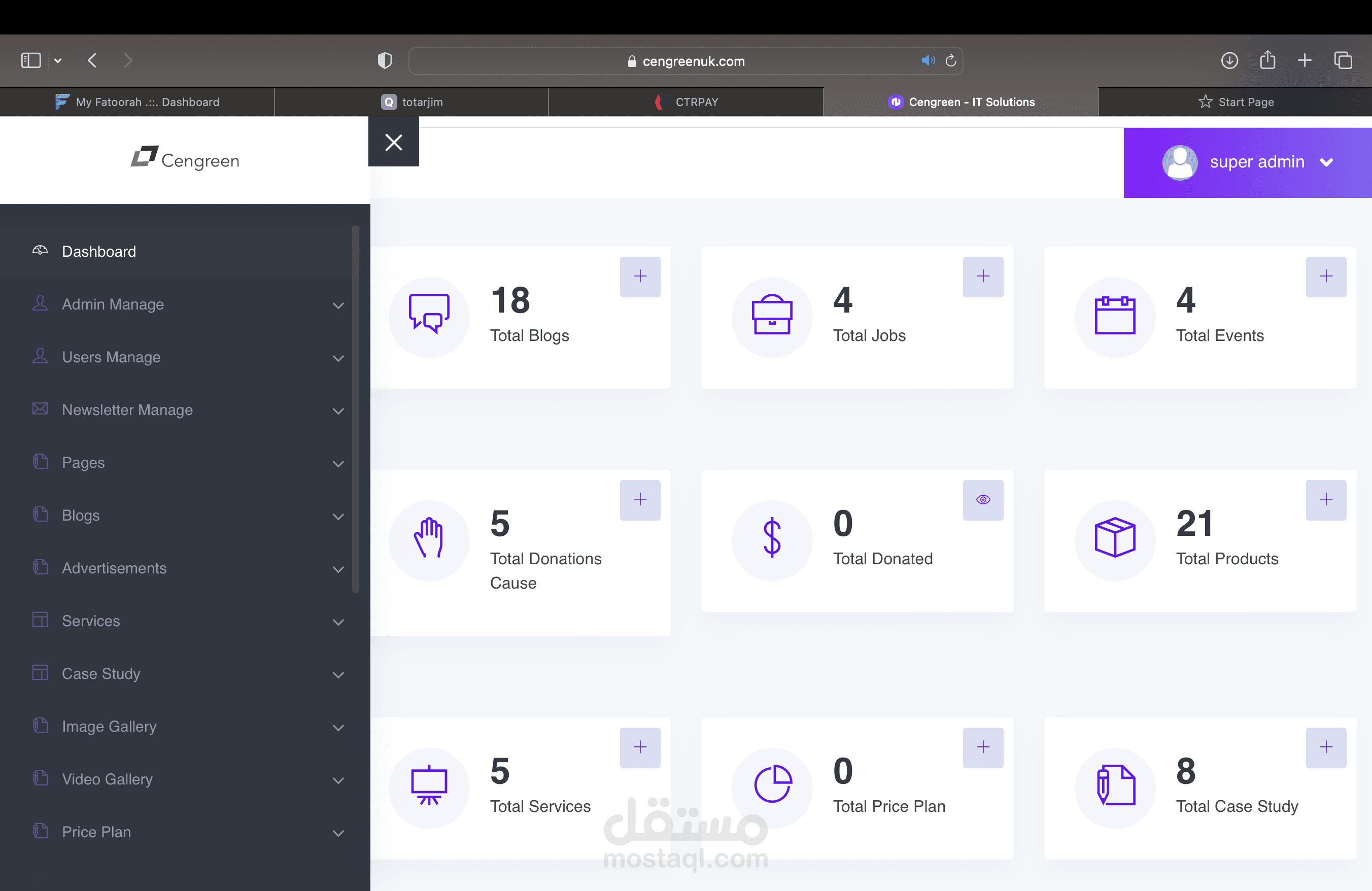
Task: Switch to the CTRPAY tab
Action: 686,102
